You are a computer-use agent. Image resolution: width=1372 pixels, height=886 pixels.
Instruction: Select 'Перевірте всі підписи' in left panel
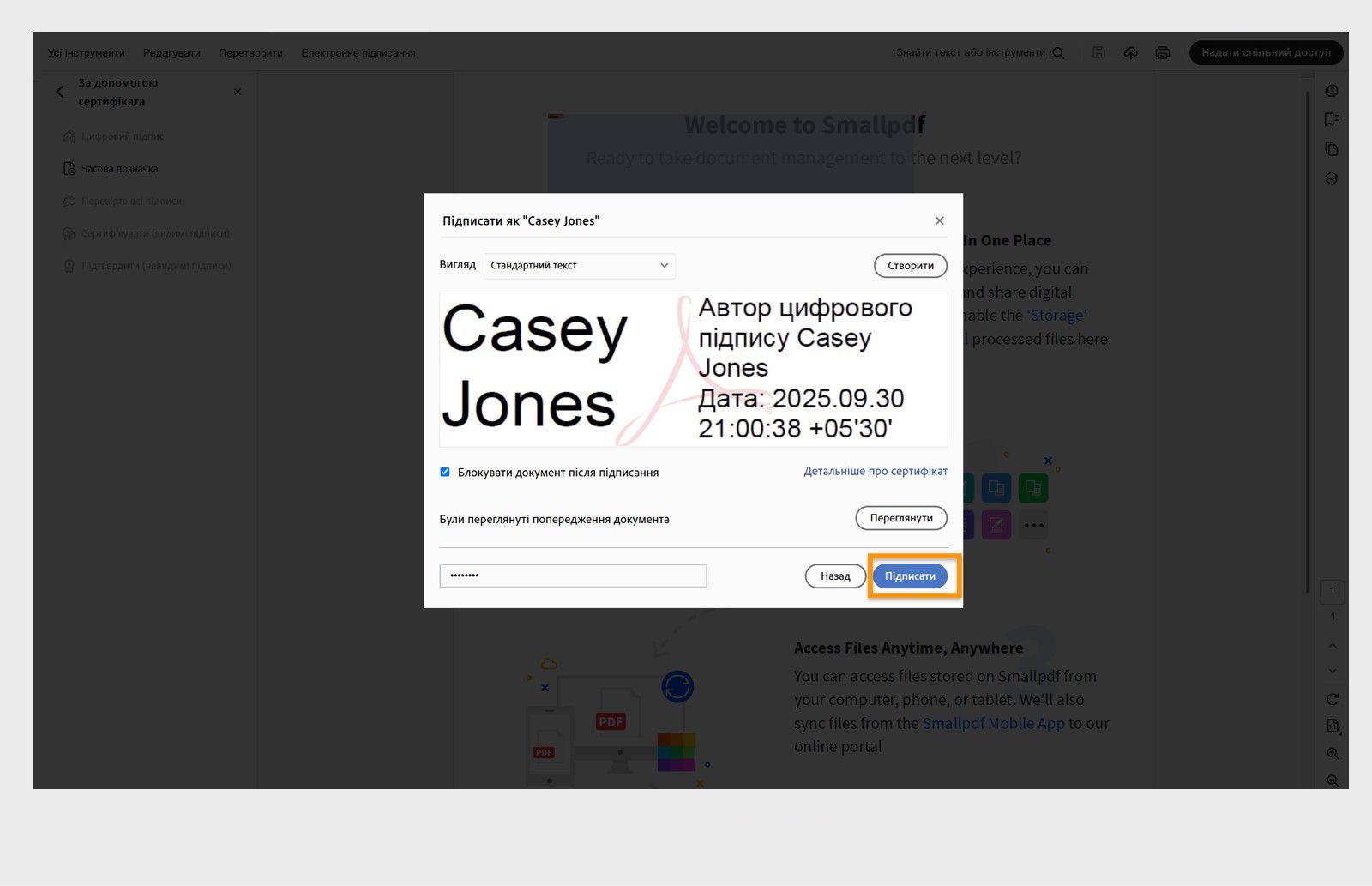coord(122,202)
